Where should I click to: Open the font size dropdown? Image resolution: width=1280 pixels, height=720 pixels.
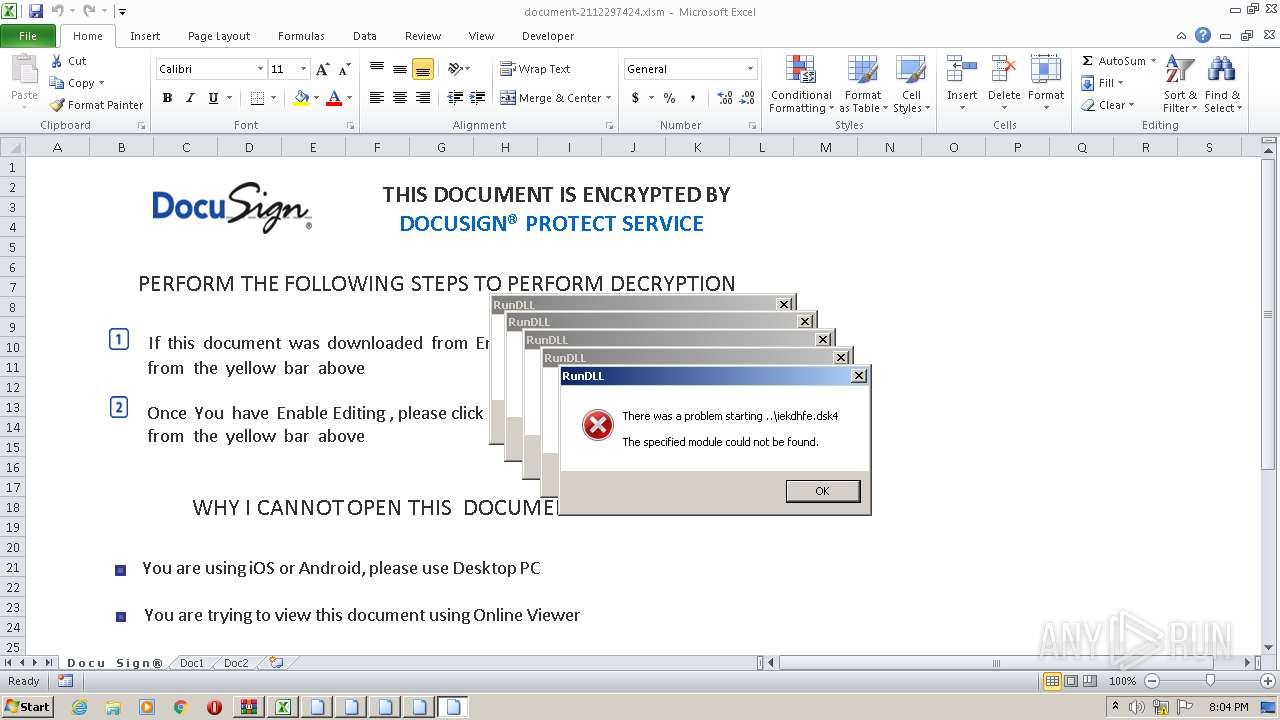(x=304, y=69)
